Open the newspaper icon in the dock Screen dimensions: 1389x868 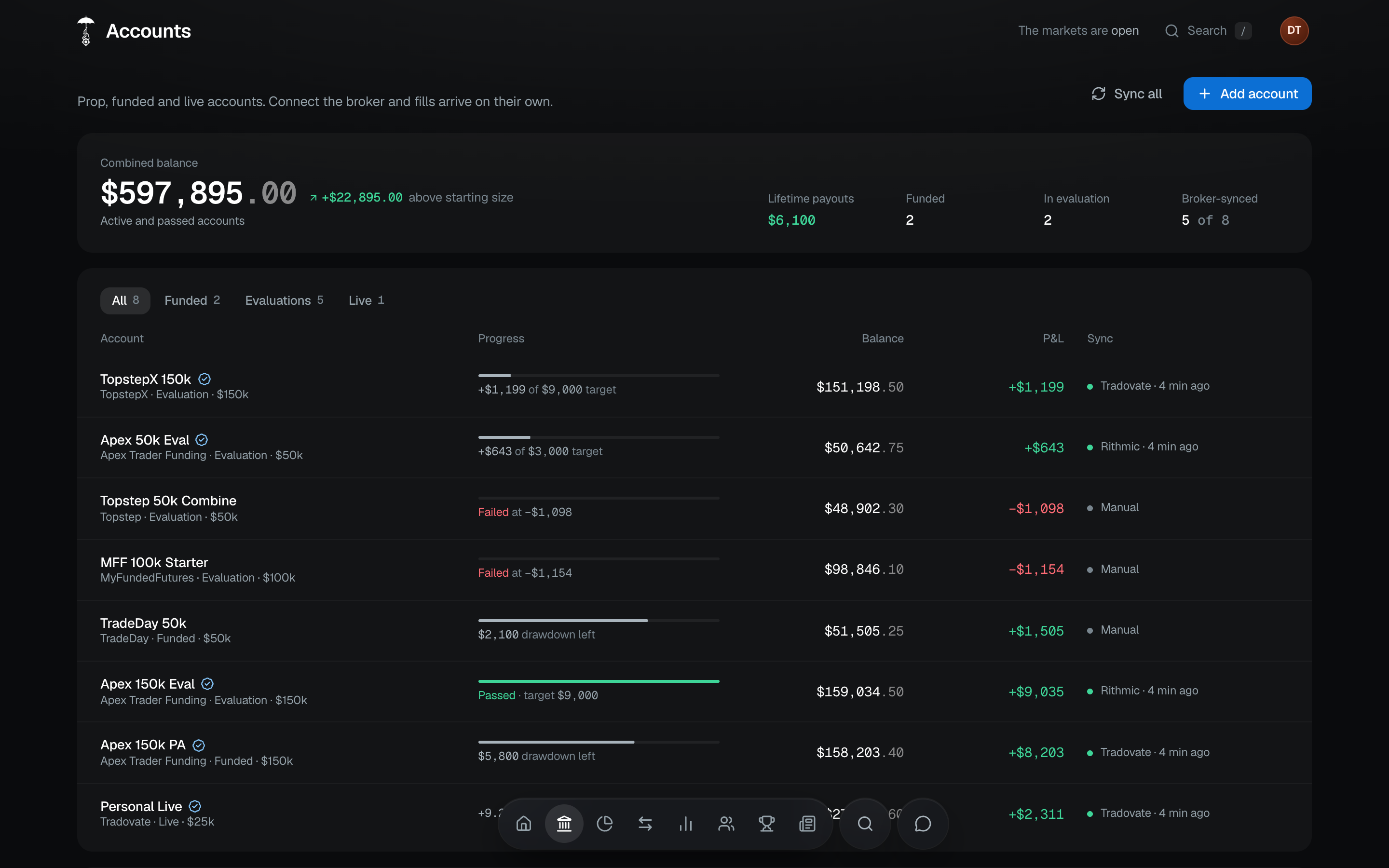[807, 824]
